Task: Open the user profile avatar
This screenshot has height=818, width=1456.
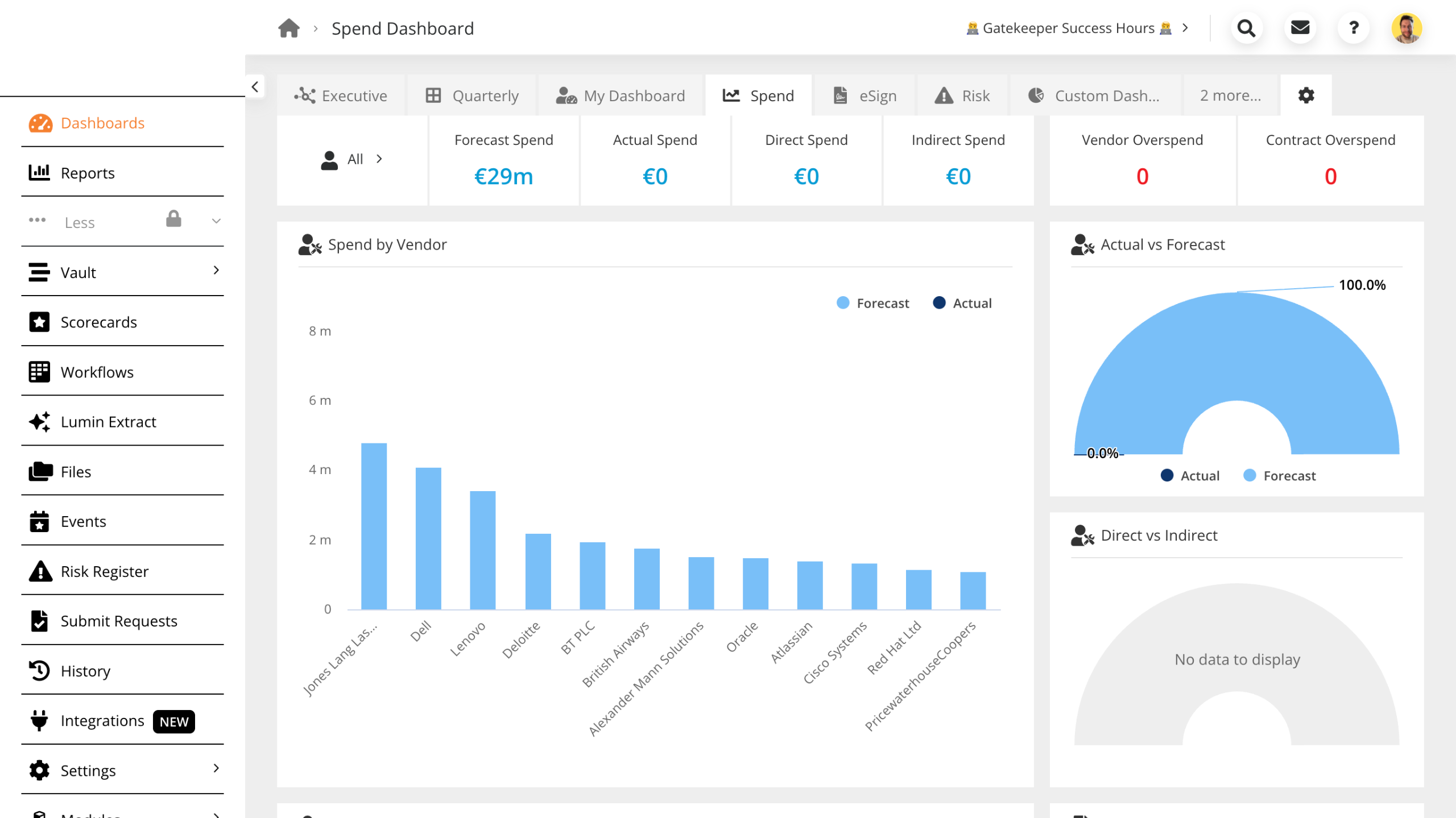Action: click(x=1407, y=28)
